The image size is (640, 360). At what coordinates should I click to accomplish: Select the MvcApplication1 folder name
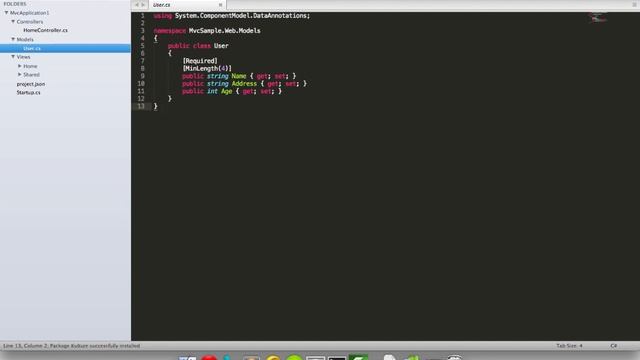coord(29,13)
